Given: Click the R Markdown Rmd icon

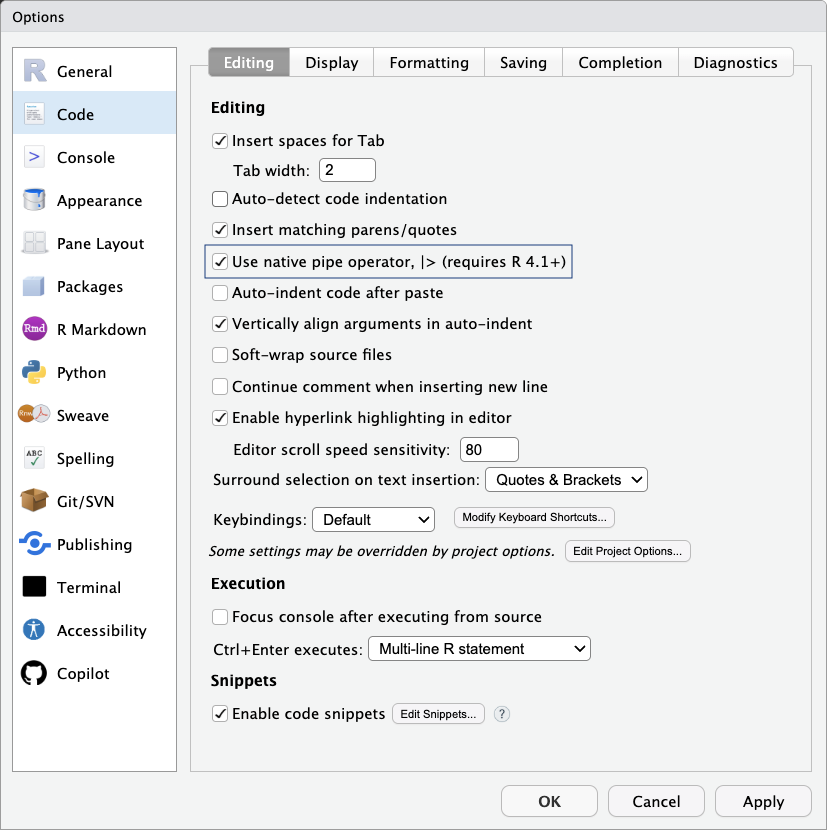Looking at the screenshot, I should (x=35, y=329).
